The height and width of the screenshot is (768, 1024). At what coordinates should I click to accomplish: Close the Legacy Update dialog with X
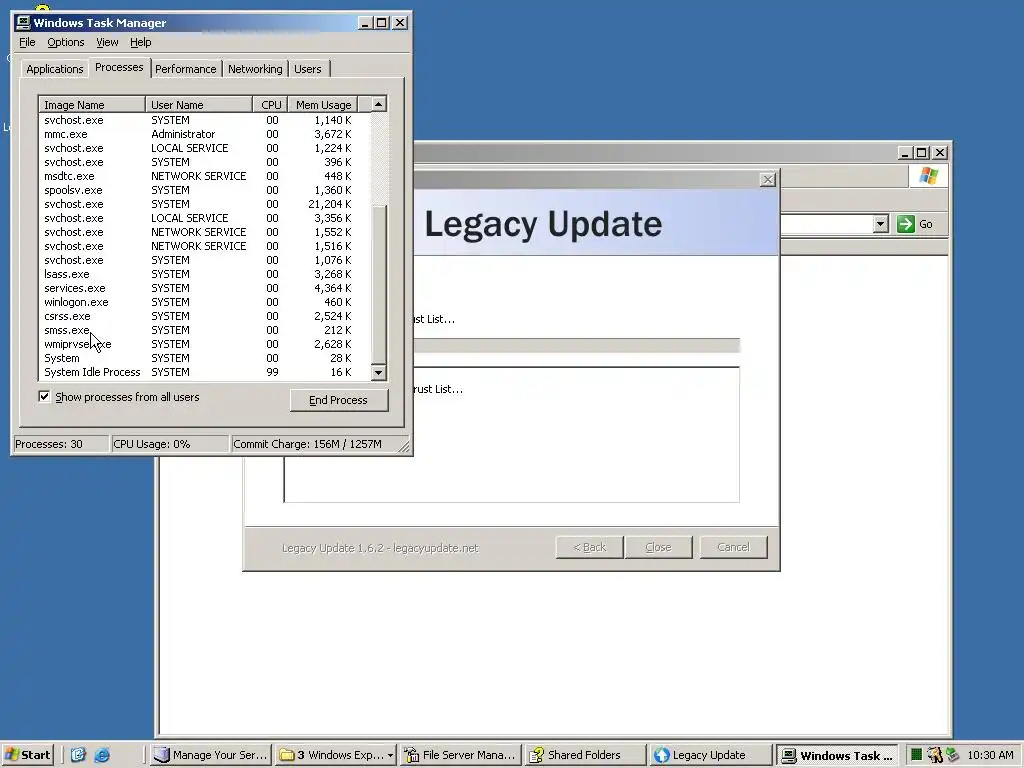click(768, 180)
